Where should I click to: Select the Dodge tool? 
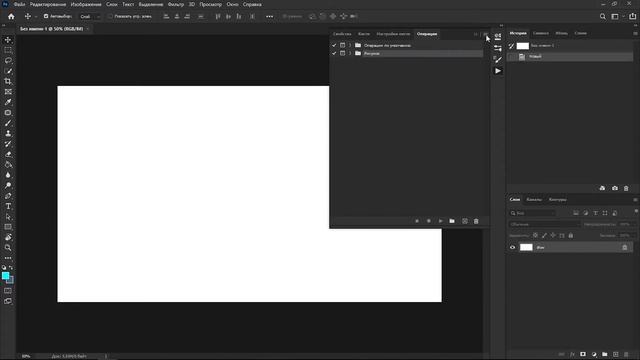(8, 185)
